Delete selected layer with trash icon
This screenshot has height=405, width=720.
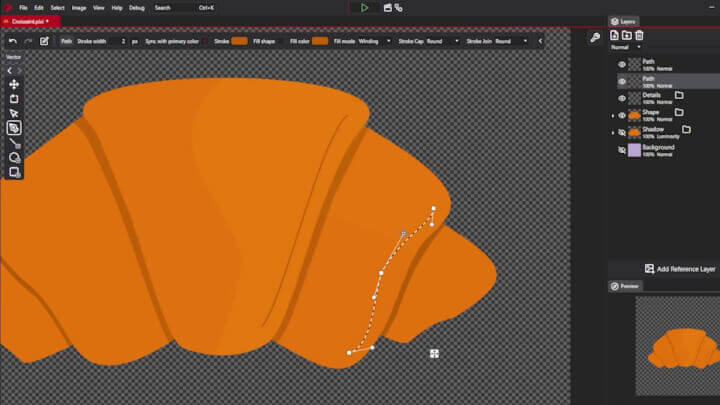tap(639, 35)
